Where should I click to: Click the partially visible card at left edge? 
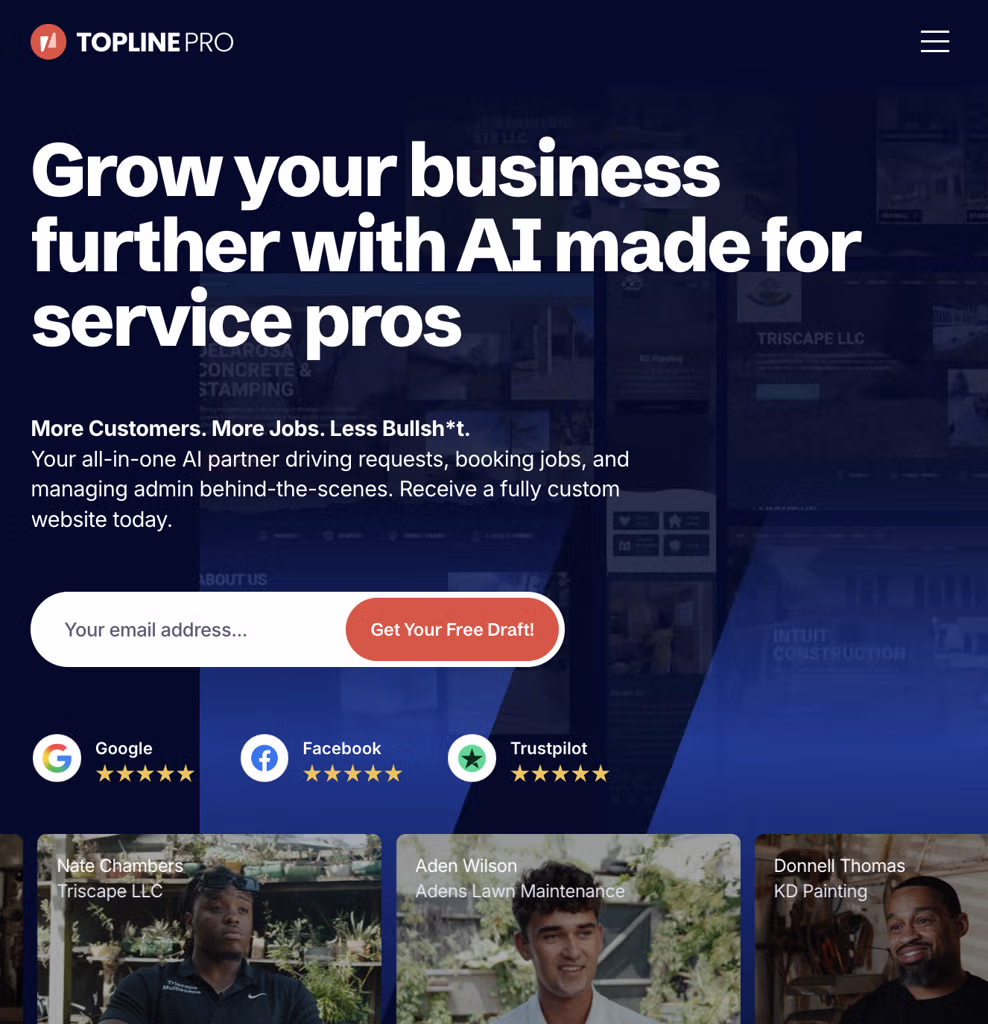click(x=11, y=929)
